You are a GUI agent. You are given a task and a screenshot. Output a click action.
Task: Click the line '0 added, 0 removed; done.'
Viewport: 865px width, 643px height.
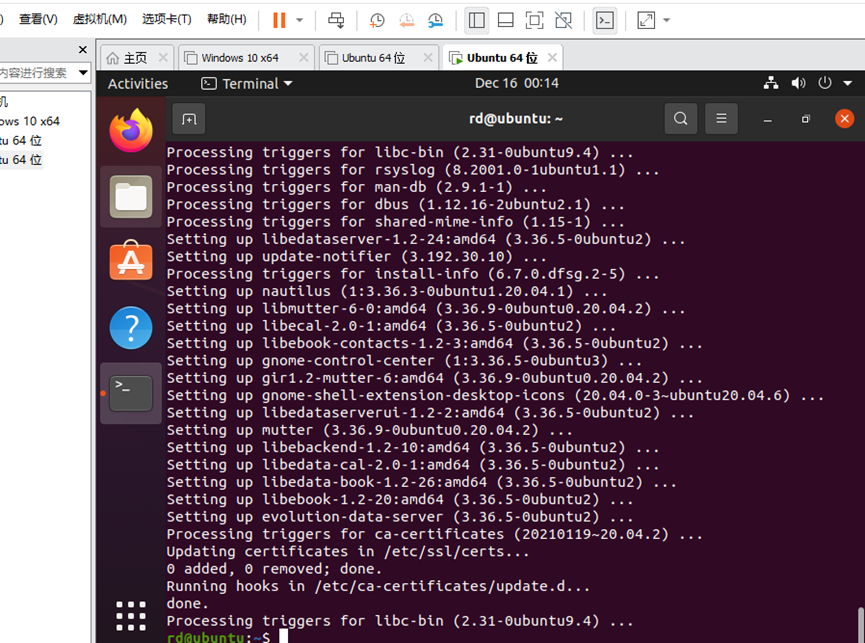tap(274, 569)
